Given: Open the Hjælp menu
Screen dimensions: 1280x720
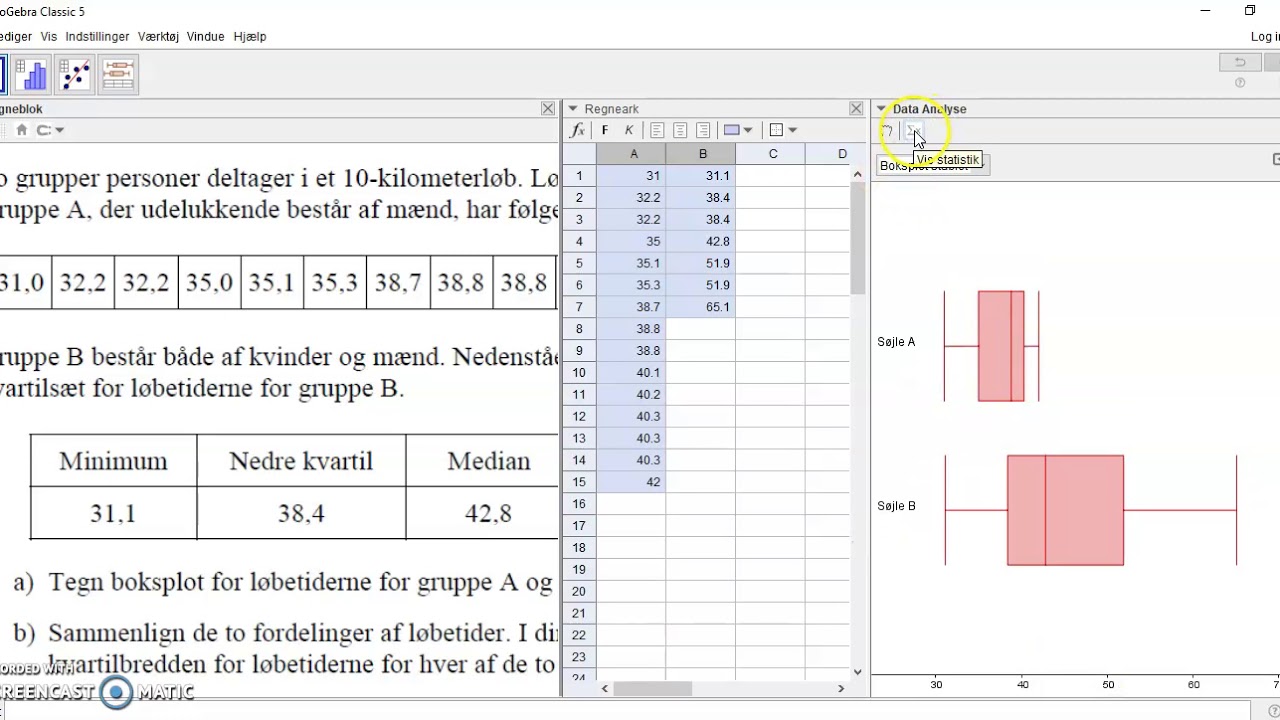Looking at the screenshot, I should (250, 36).
